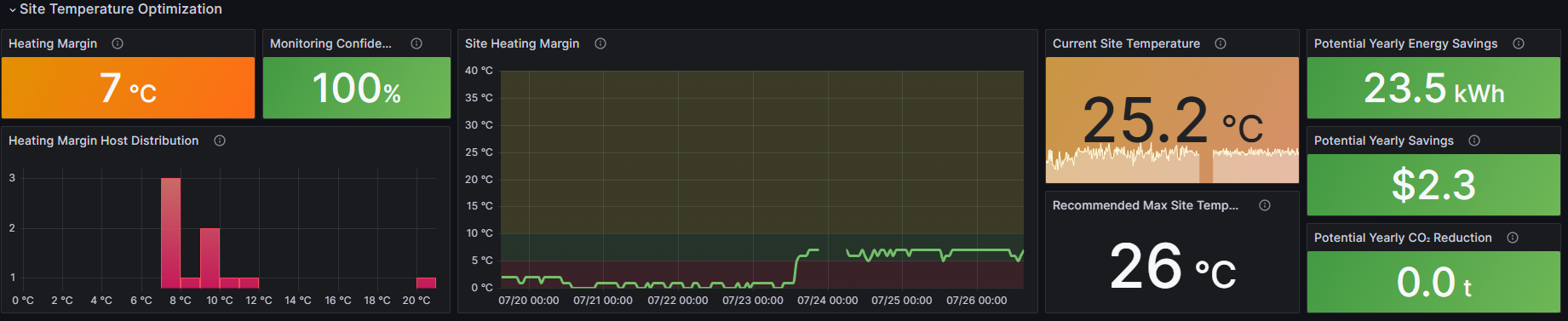Click the $2.3 yearly savings value
This screenshot has width=1568, height=321.
point(1433,185)
